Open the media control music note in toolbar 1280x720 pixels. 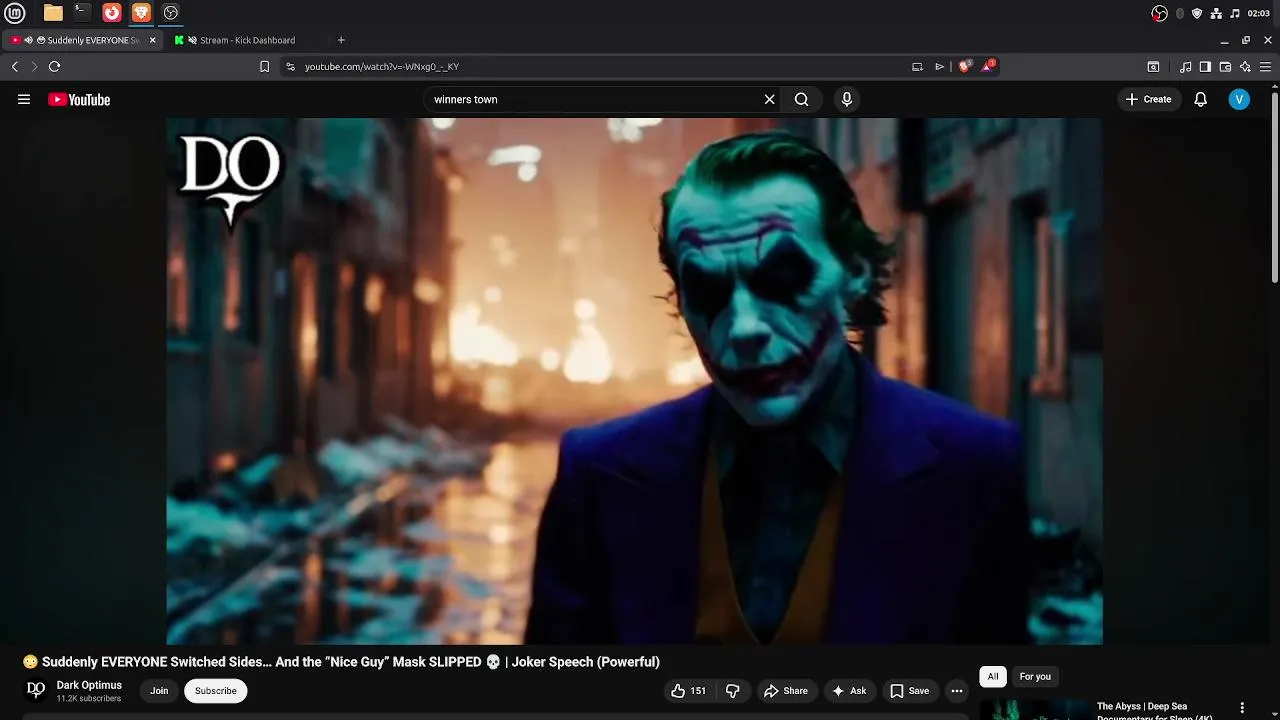click(1186, 67)
